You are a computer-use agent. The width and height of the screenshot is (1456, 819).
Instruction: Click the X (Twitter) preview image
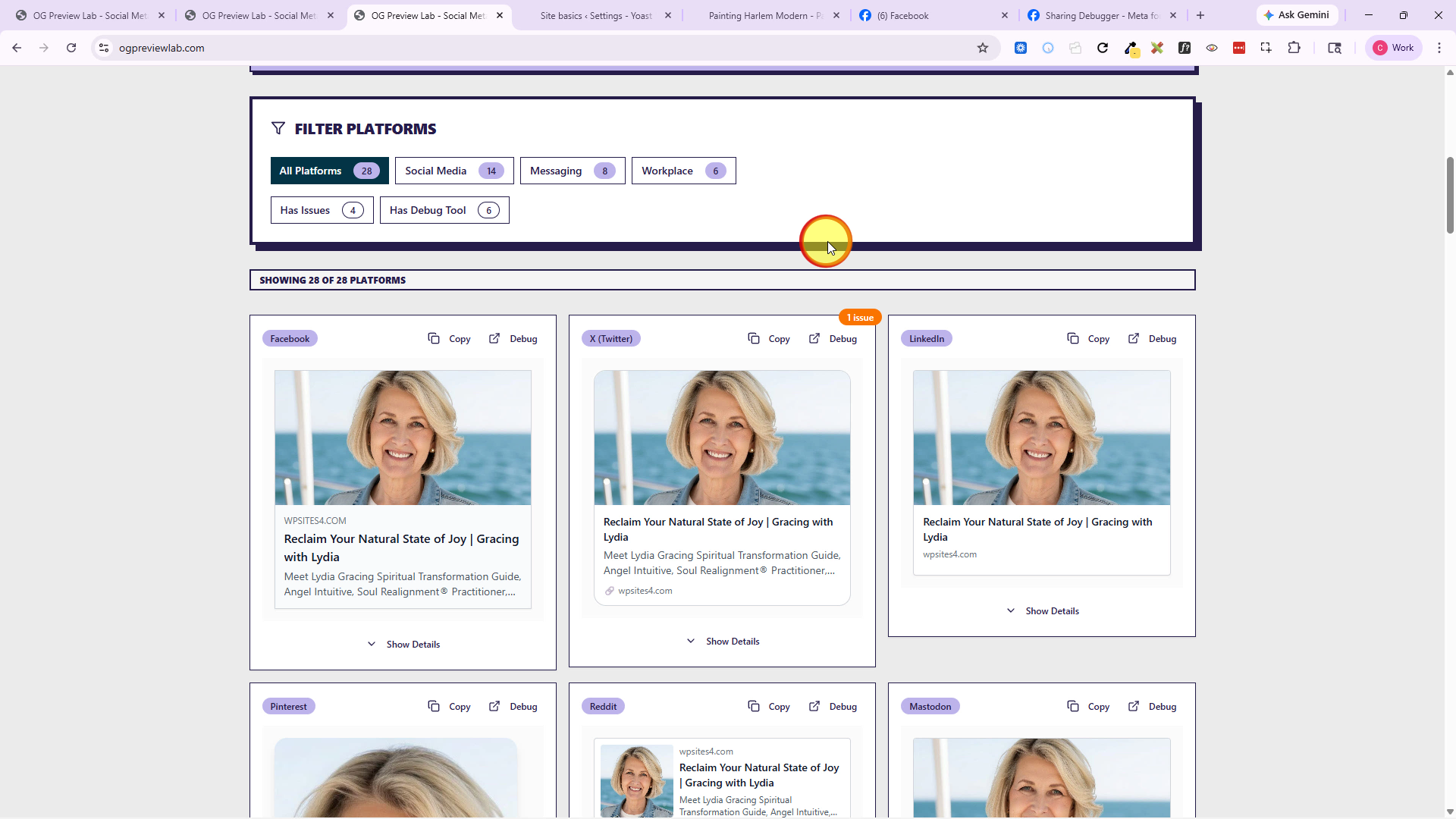pyautogui.click(x=722, y=438)
